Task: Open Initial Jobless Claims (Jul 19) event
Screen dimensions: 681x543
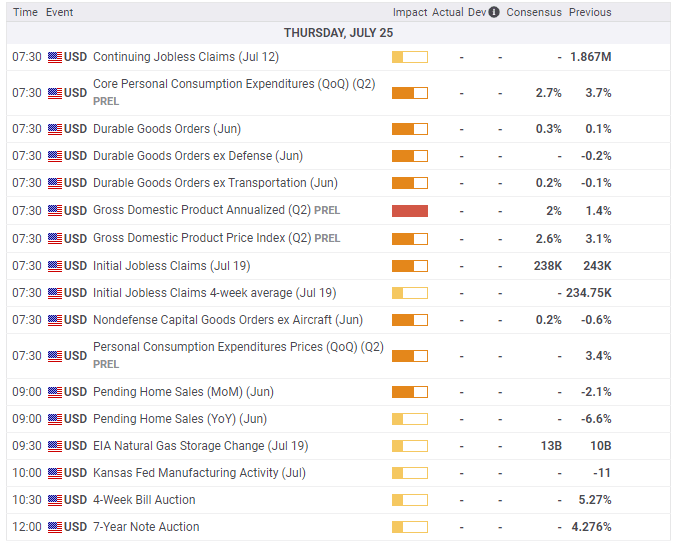Action: [x=172, y=266]
